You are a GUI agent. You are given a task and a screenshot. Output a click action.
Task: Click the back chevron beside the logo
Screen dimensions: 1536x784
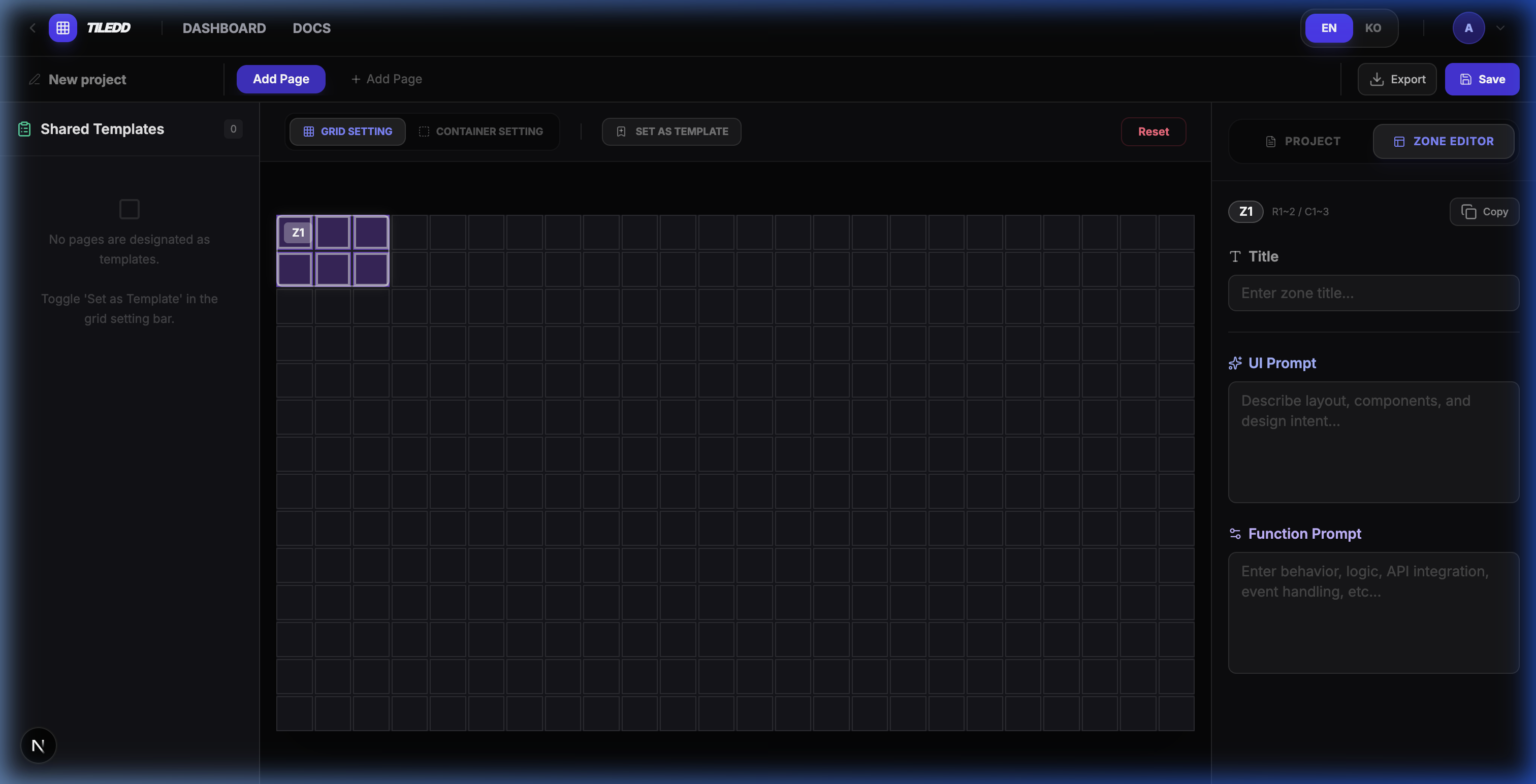pos(32,27)
